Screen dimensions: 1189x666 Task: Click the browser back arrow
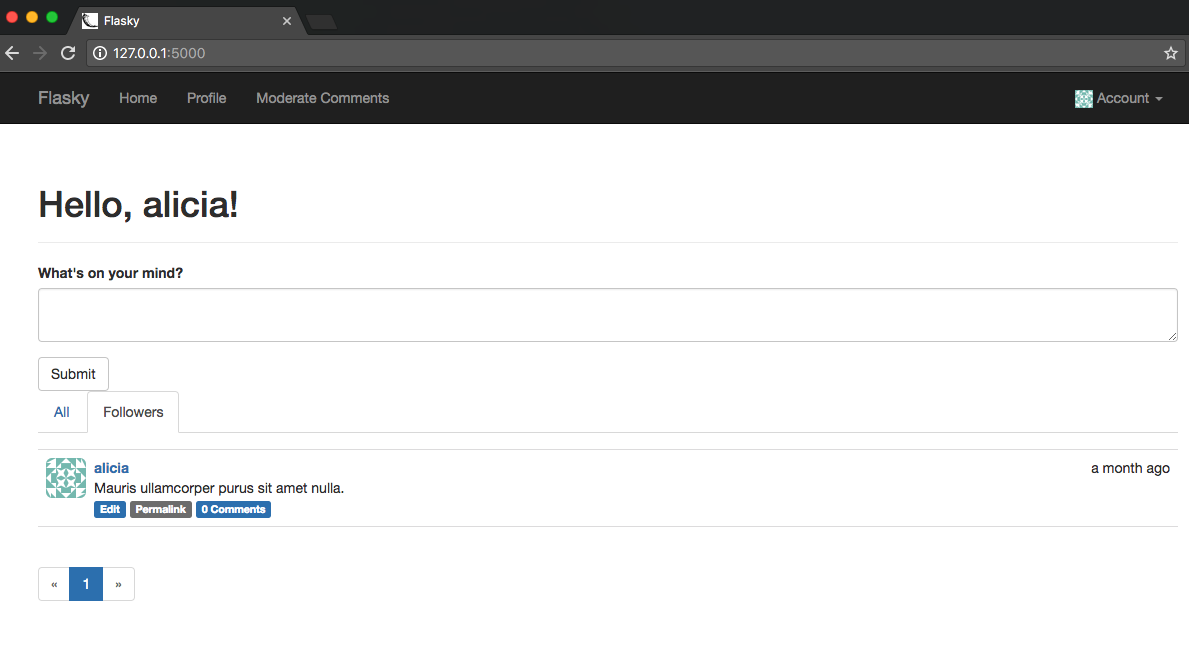pos(12,53)
